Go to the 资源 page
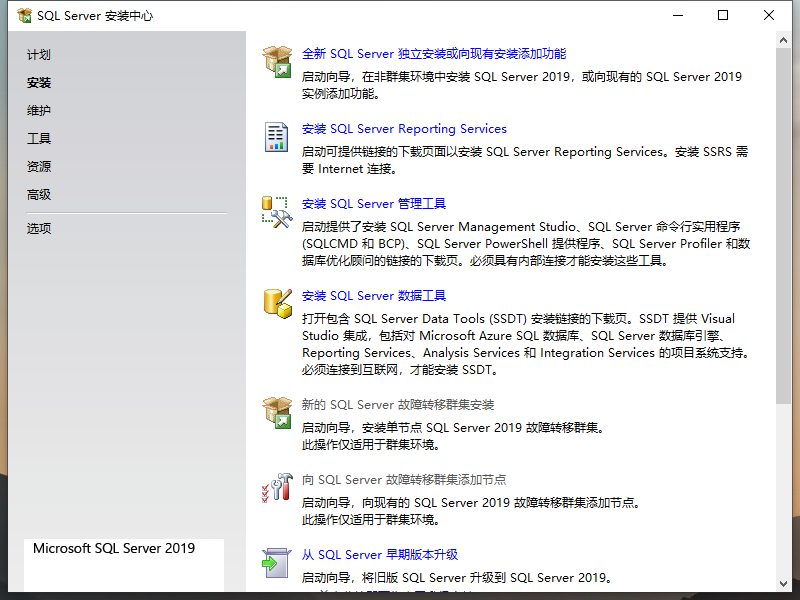Screen dimensions: 800x600 tap(39, 166)
